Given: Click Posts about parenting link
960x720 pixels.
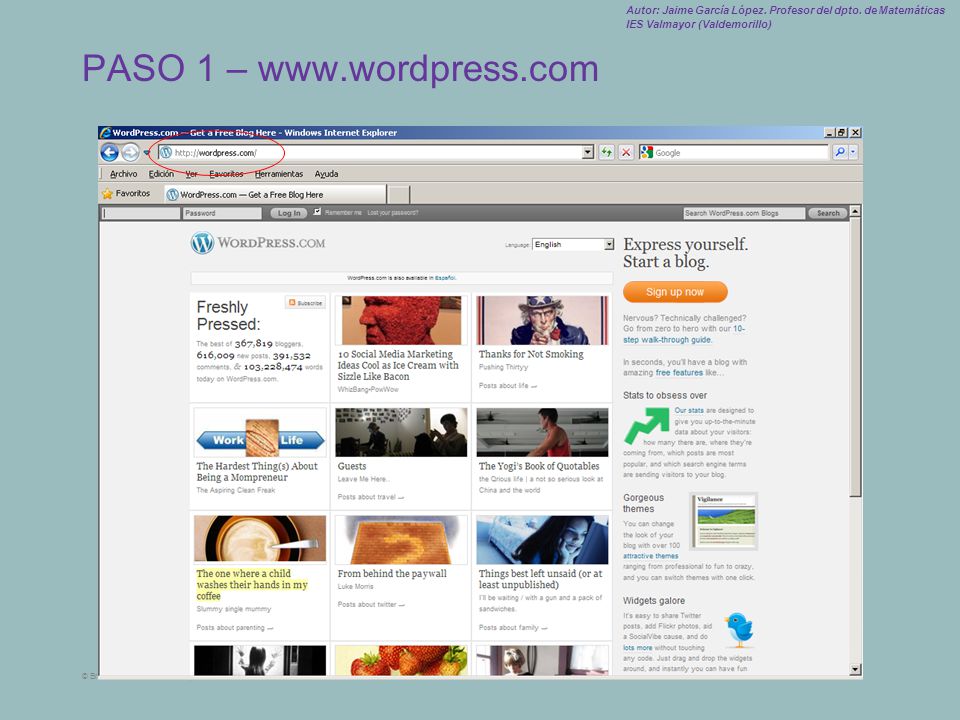Looking at the screenshot, I should pos(234,628).
